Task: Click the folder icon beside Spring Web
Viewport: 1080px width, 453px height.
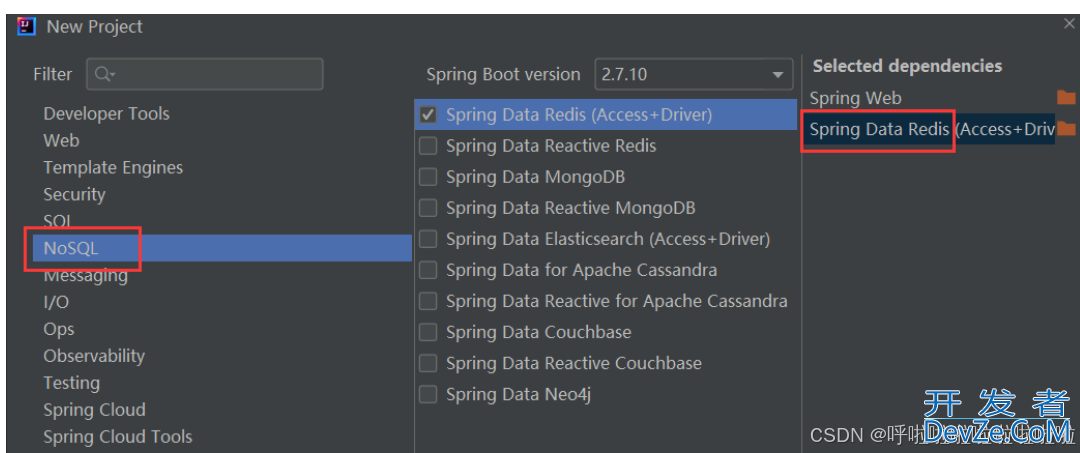Action: (x=1066, y=97)
